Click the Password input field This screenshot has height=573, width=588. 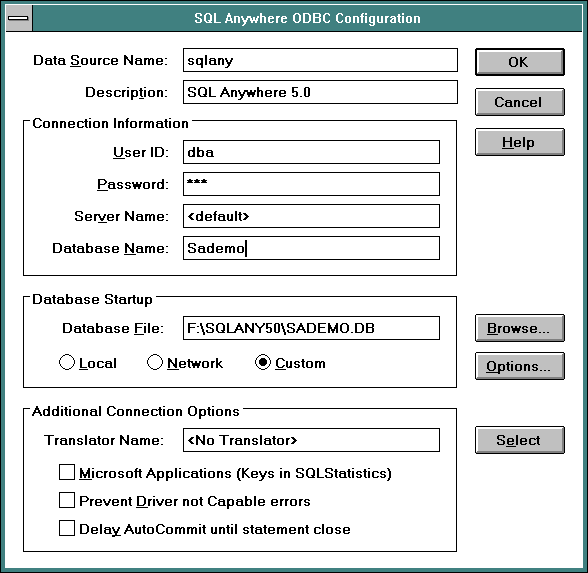311,184
